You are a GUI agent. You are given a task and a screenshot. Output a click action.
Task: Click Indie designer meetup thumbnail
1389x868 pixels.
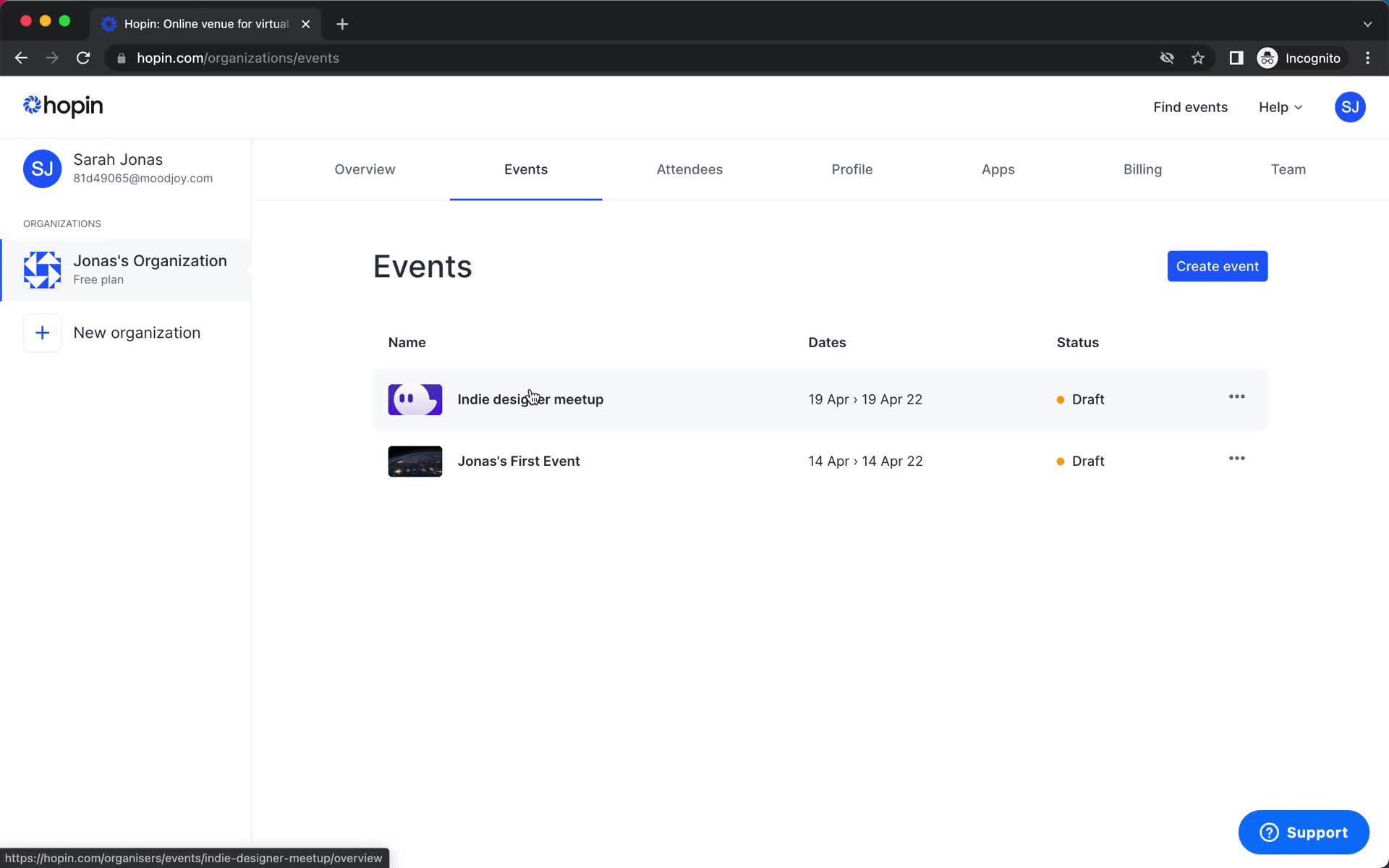pos(415,399)
